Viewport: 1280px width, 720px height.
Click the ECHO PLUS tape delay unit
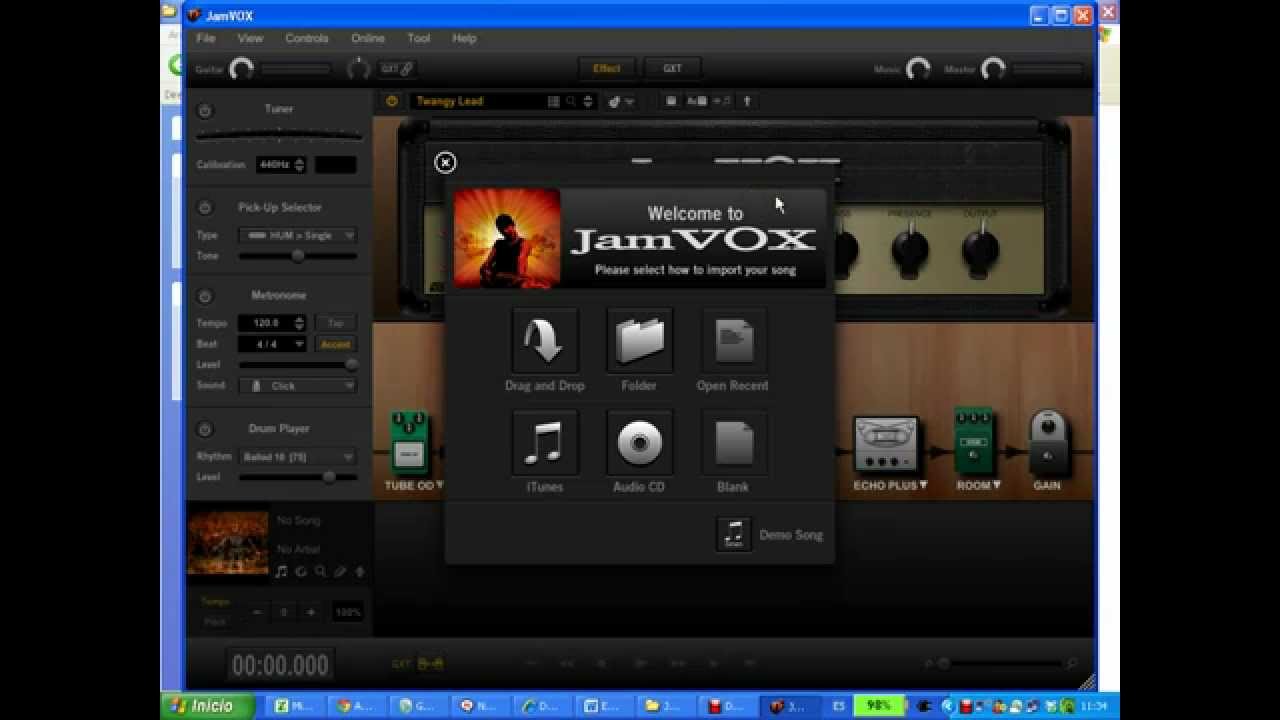(886, 446)
